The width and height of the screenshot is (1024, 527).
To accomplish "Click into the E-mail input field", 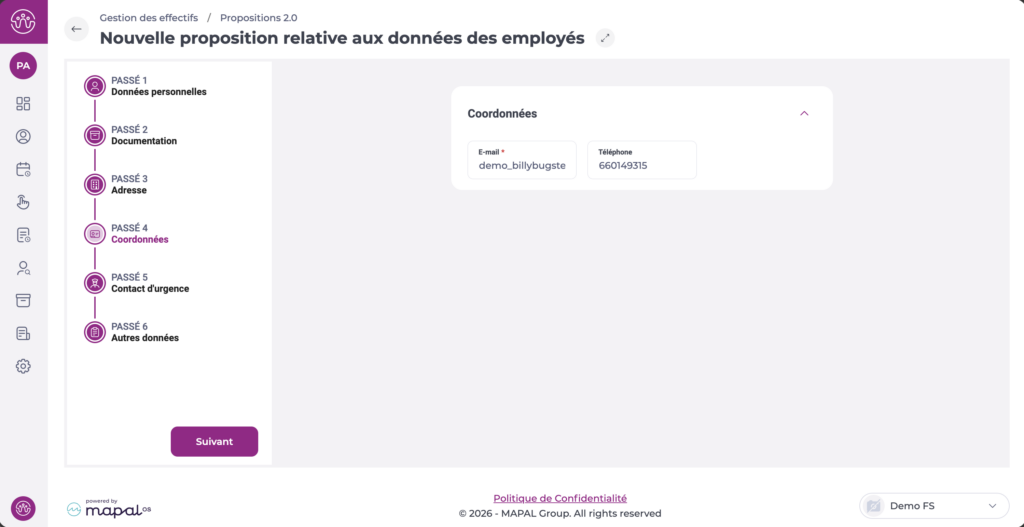I will (x=522, y=165).
